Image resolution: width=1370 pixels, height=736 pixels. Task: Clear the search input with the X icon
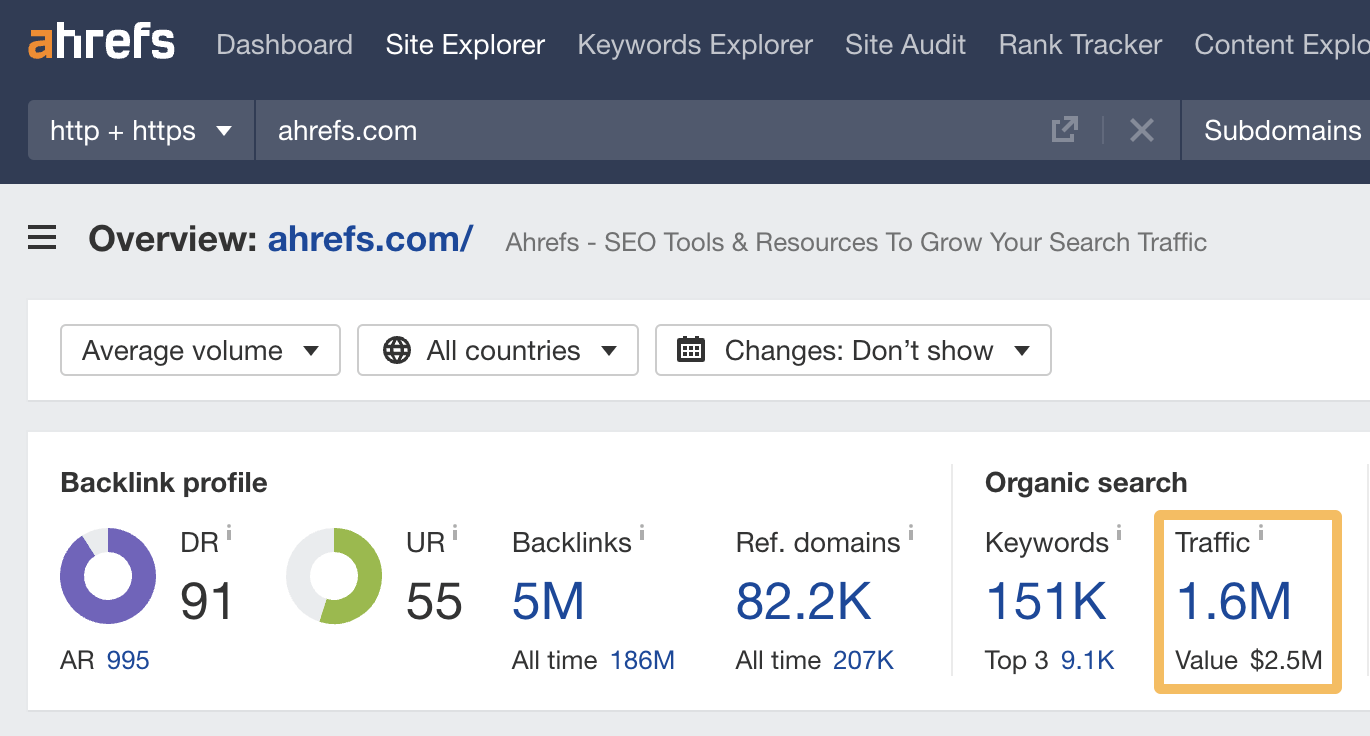(x=1141, y=130)
